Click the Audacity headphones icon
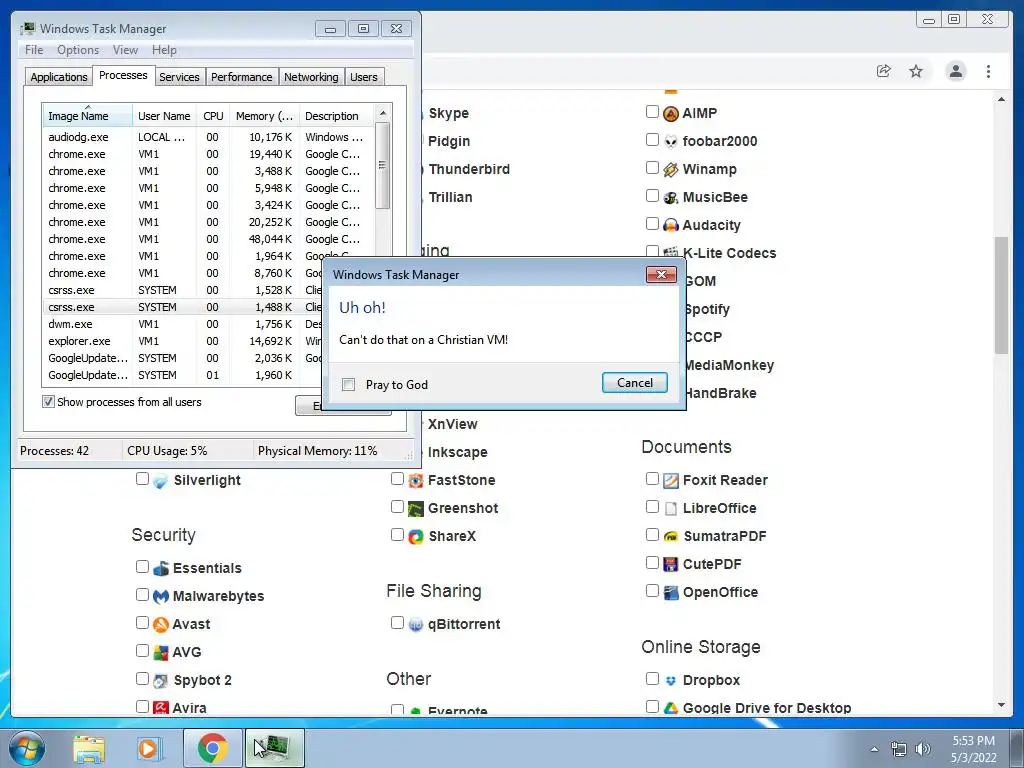The height and width of the screenshot is (768, 1024). pos(671,226)
